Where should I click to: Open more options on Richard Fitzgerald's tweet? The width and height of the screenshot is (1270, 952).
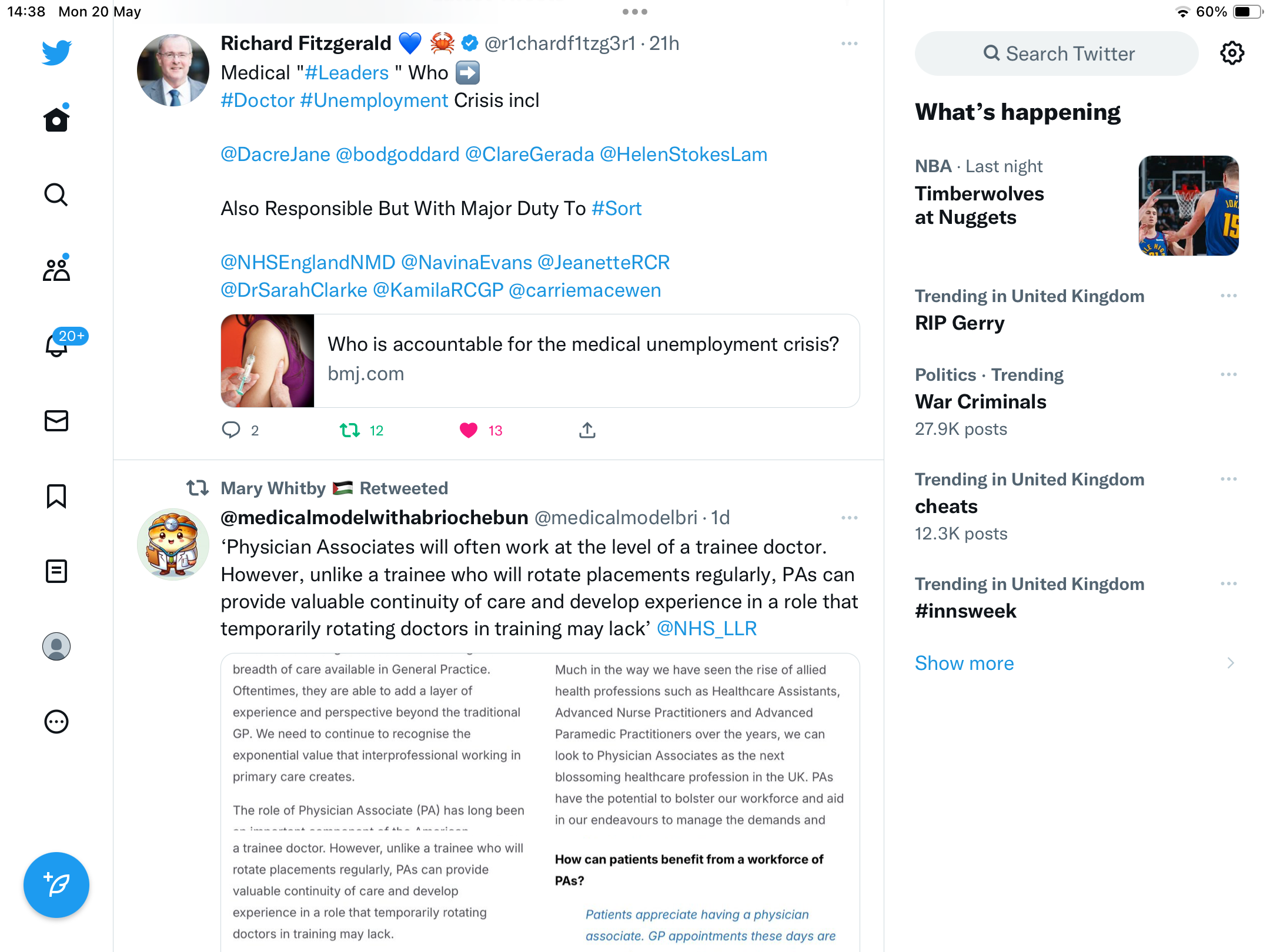click(850, 43)
